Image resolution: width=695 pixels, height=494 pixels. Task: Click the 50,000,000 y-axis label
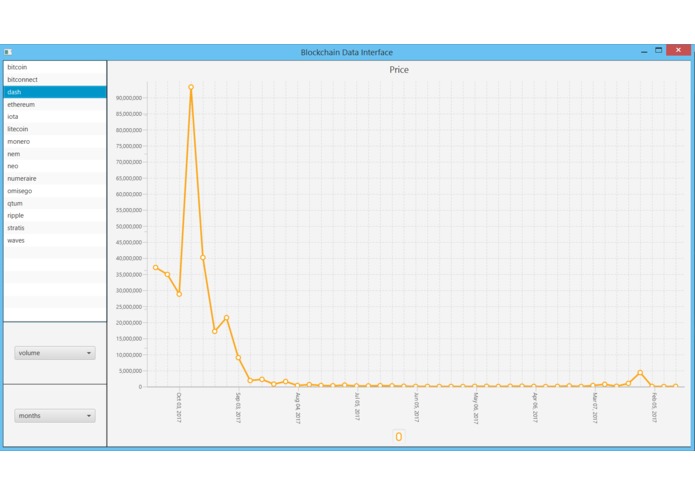point(129,226)
